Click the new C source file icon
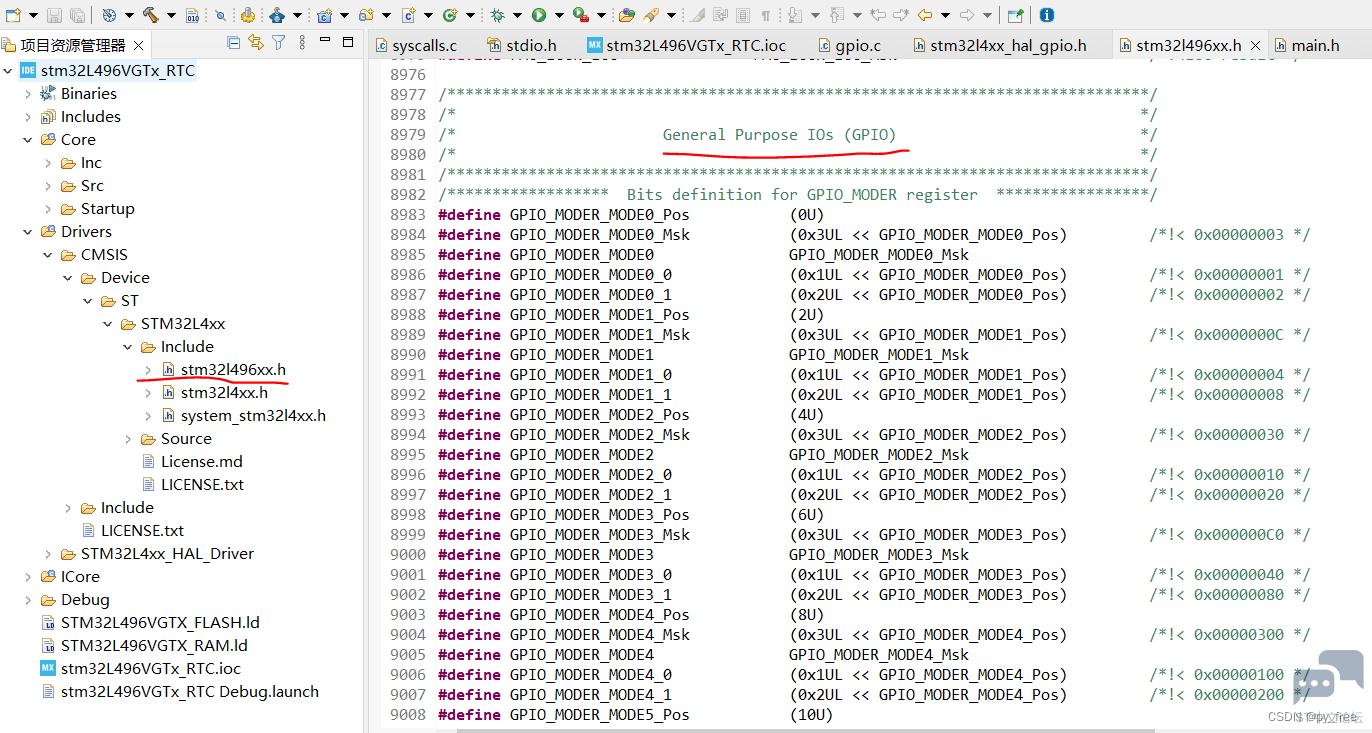The width and height of the screenshot is (1372, 733). click(x=409, y=15)
